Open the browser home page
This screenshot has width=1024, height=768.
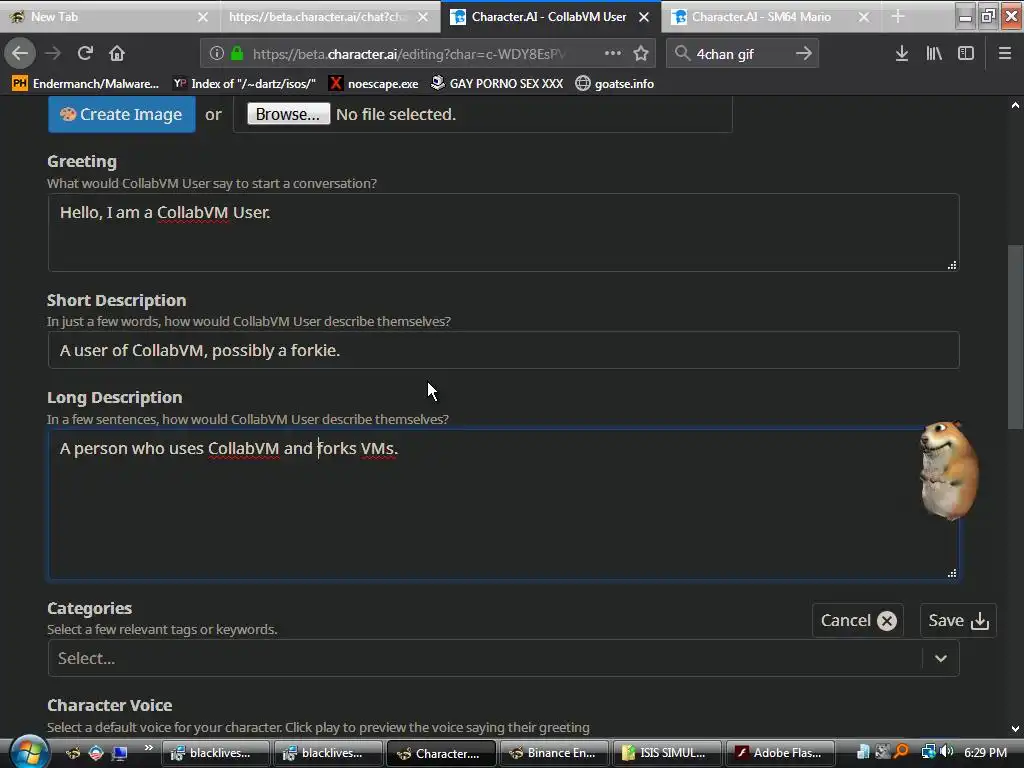pyautogui.click(x=117, y=53)
